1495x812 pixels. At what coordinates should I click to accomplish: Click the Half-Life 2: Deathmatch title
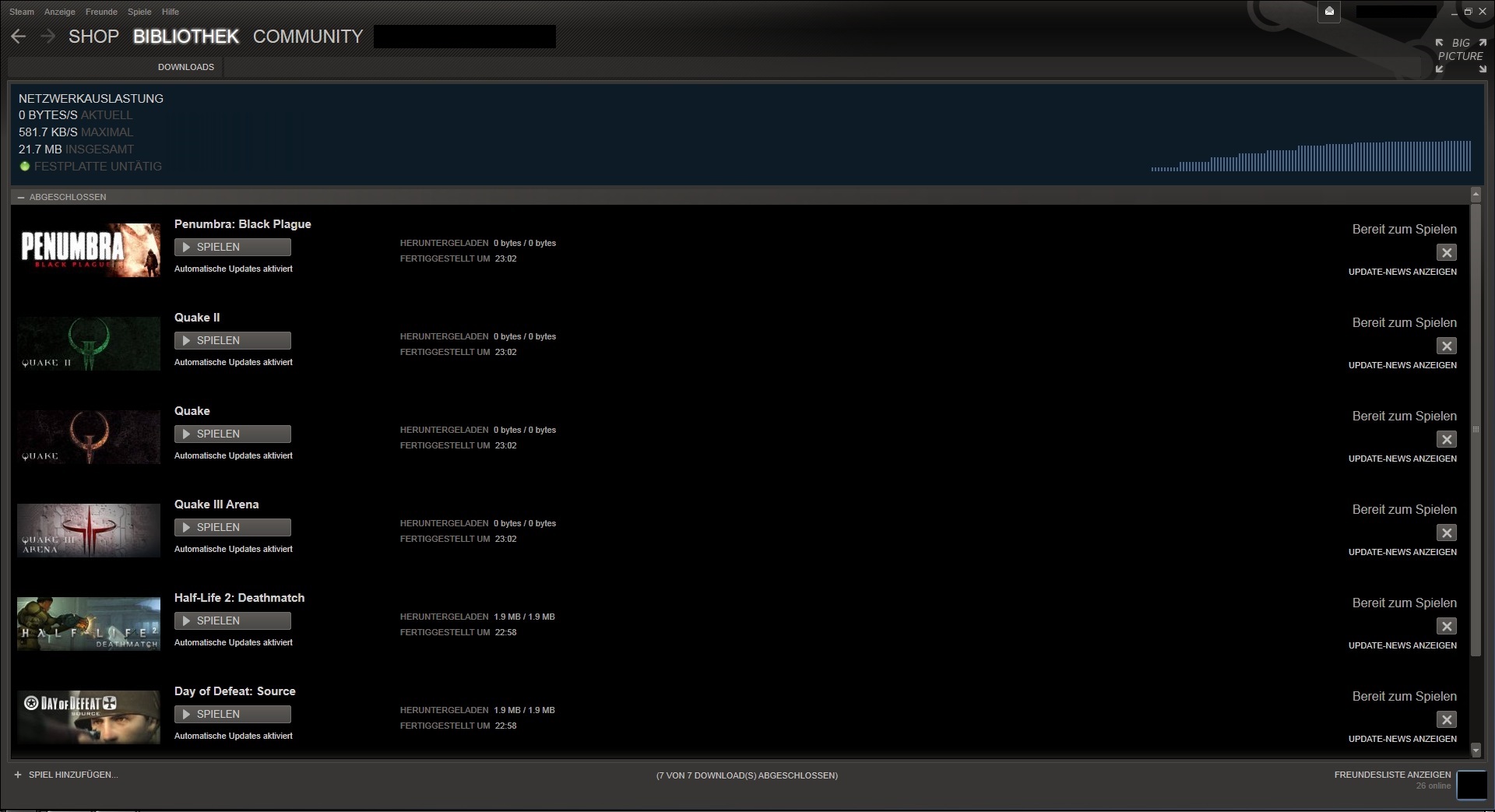pyautogui.click(x=240, y=598)
